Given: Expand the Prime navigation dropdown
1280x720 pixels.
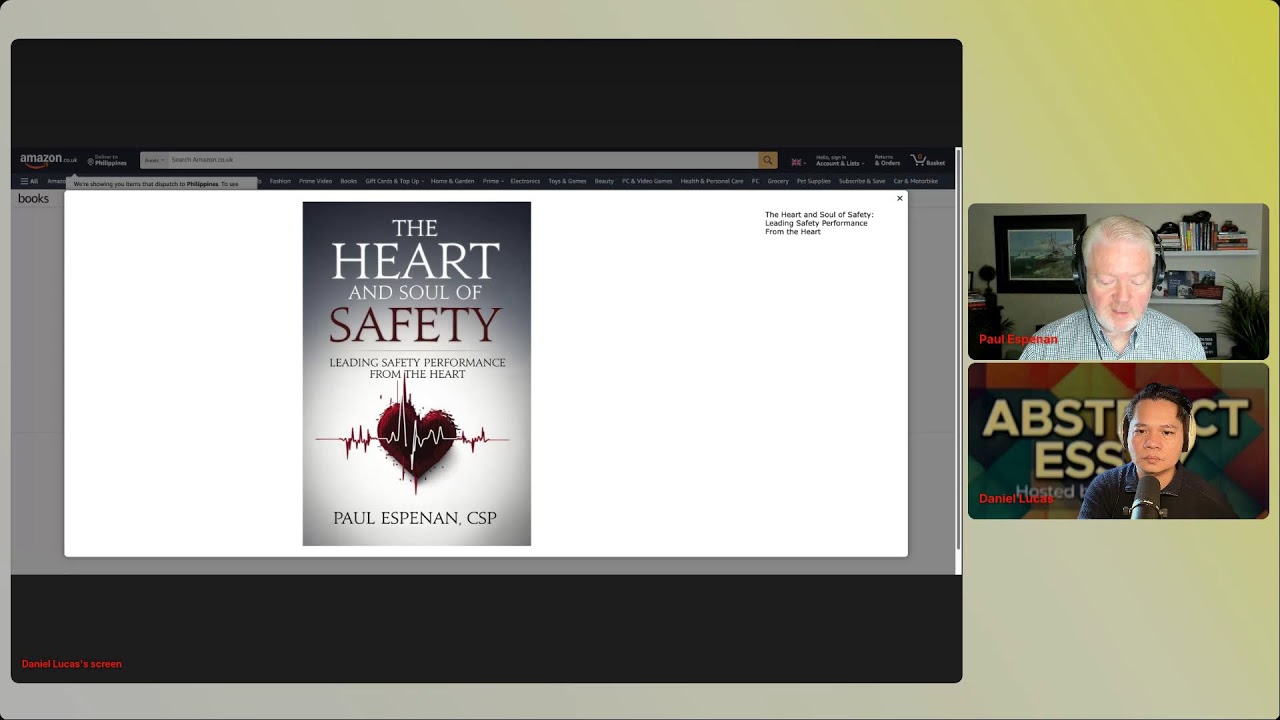Looking at the screenshot, I should tap(492, 181).
